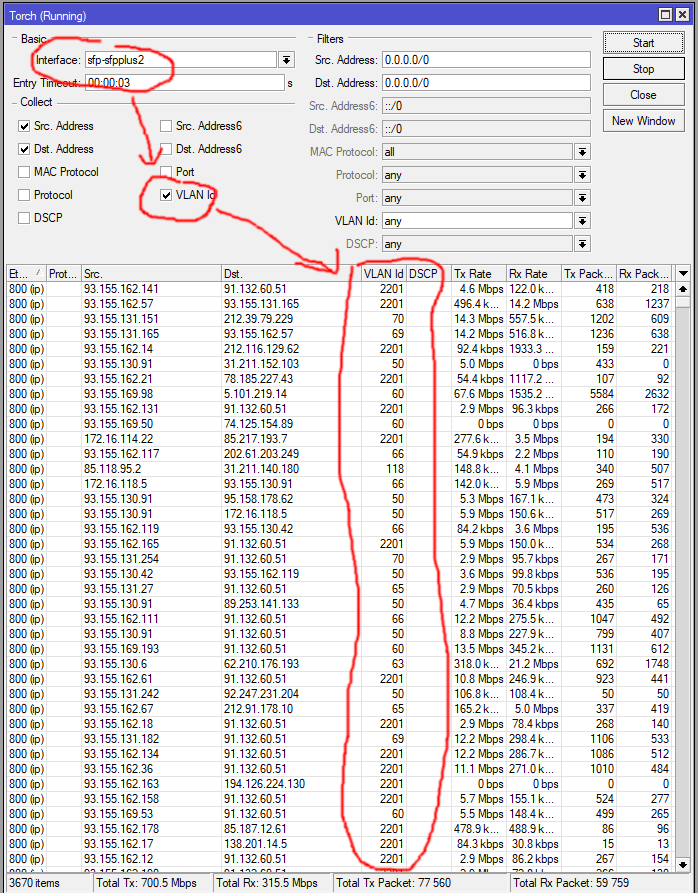Maximize the Torch window

coord(663,16)
